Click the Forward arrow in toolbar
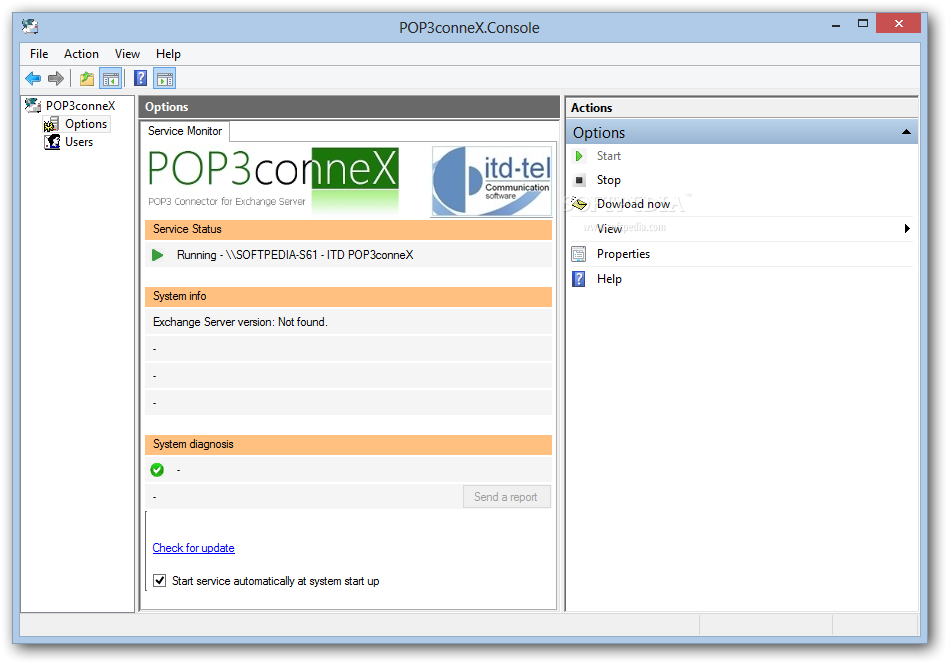The height and width of the screenshot is (664, 948). pos(56,78)
